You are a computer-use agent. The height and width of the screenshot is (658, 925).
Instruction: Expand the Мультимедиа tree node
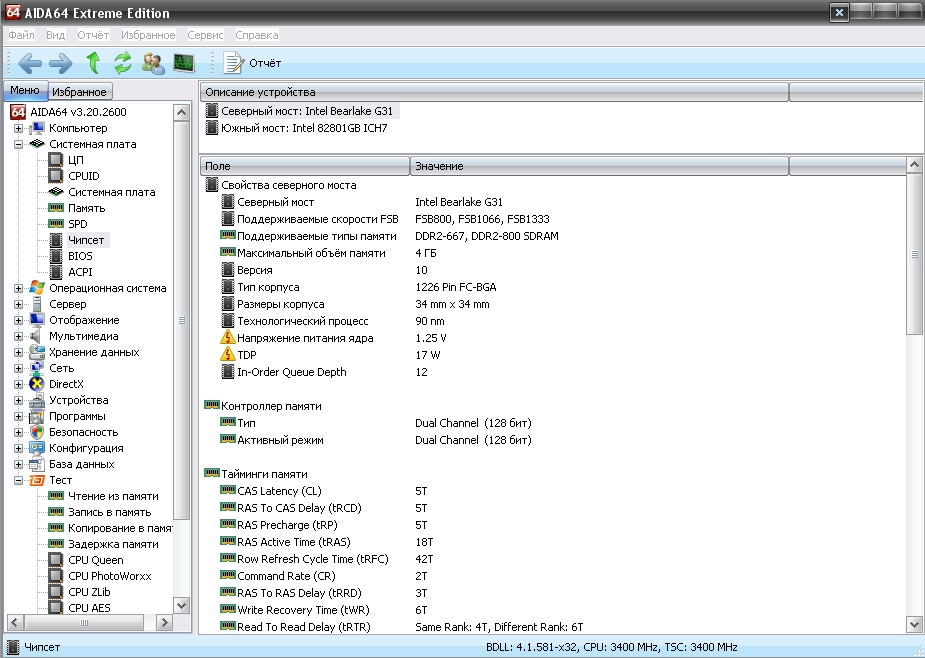(18, 336)
